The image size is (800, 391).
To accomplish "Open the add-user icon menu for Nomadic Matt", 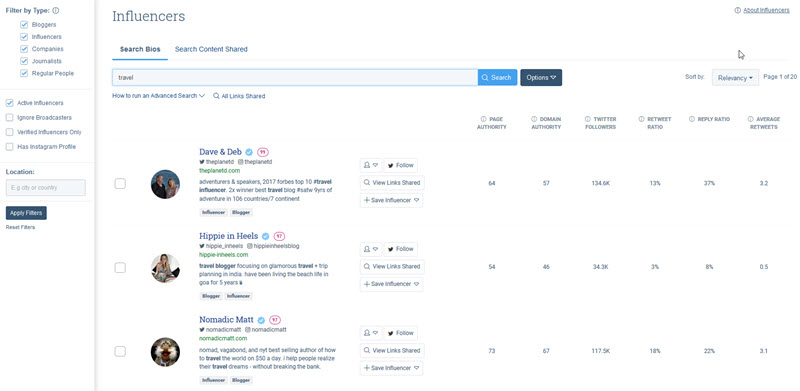I will tap(370, 333).
